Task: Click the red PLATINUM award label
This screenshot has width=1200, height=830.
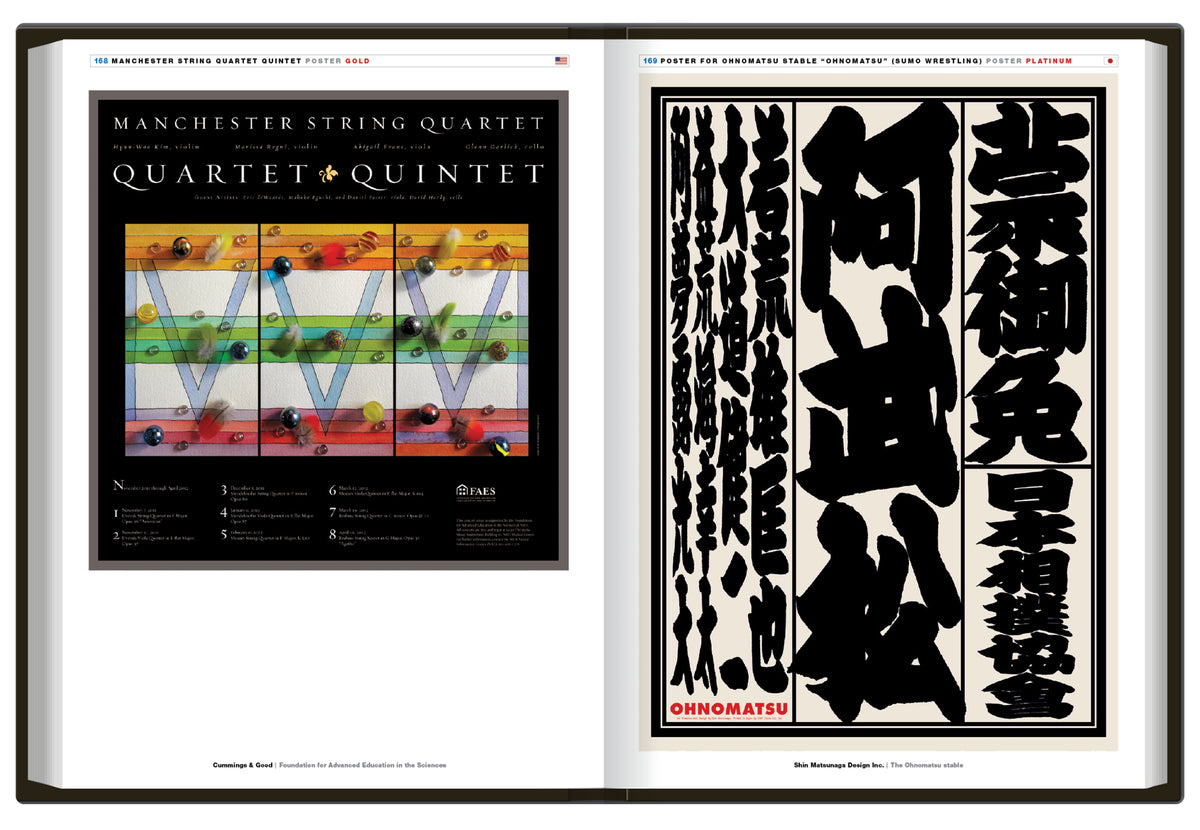Action: [x=1049, y=61]
